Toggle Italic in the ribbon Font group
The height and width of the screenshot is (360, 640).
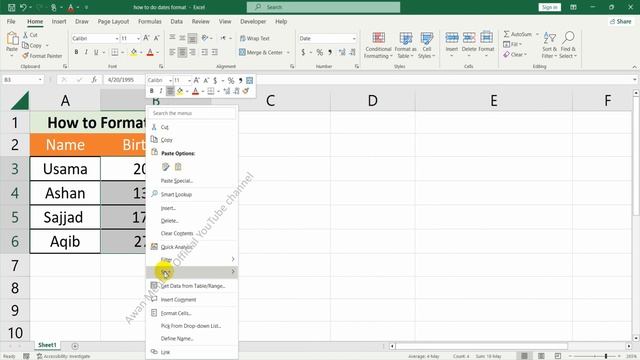coord(86,52)
